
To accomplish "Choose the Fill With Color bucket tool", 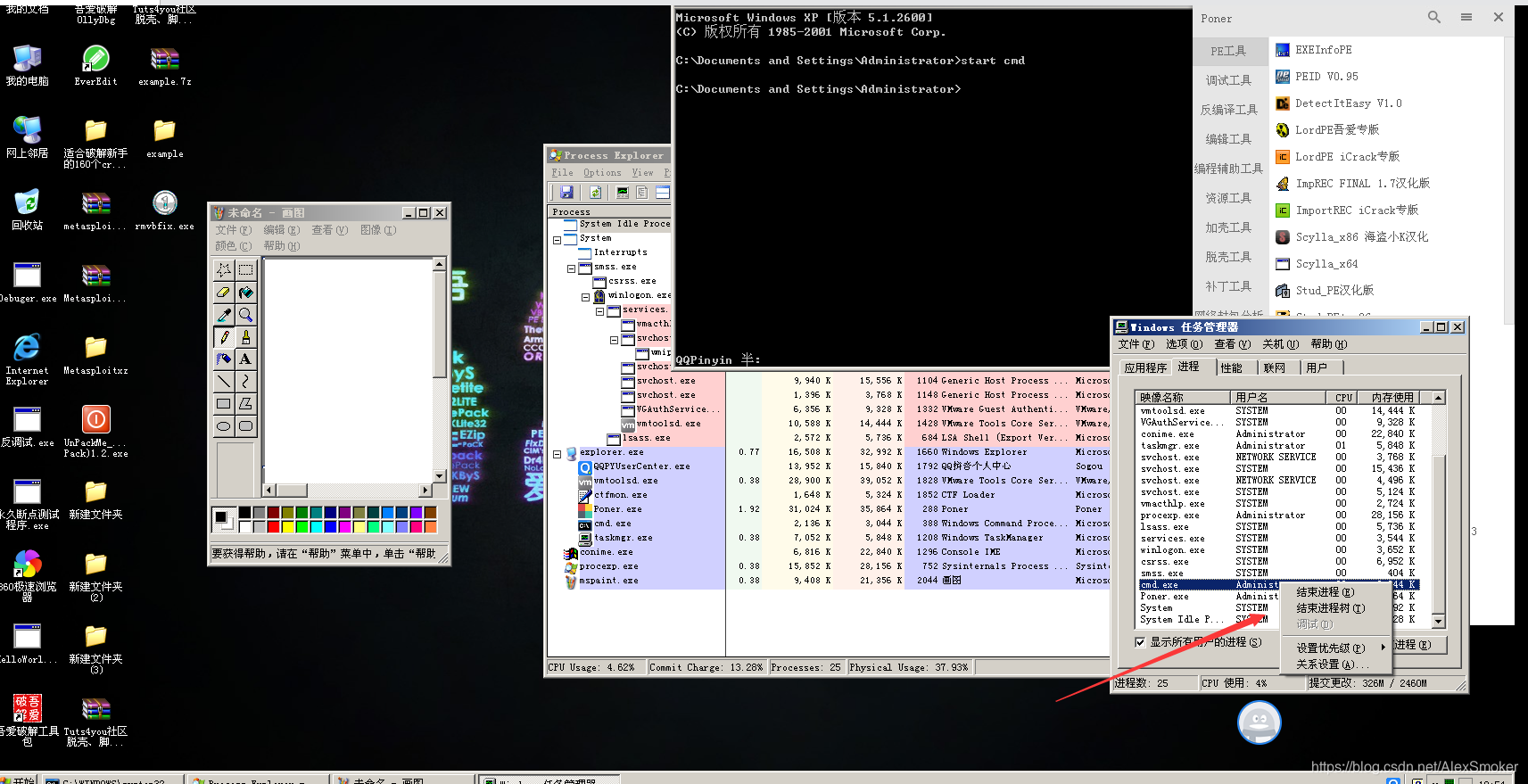I will [245, 292].
